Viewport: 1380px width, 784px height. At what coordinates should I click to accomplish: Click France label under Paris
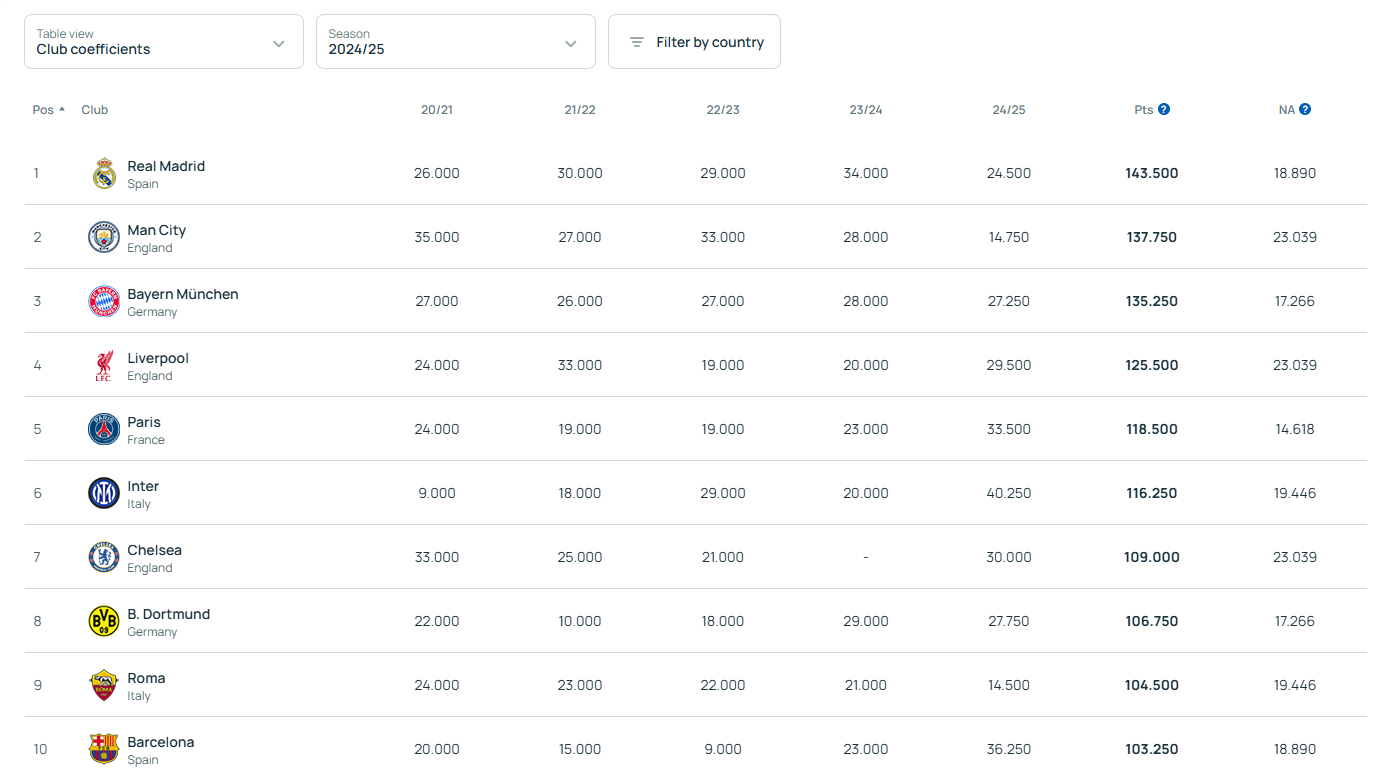tap(146, 440)
